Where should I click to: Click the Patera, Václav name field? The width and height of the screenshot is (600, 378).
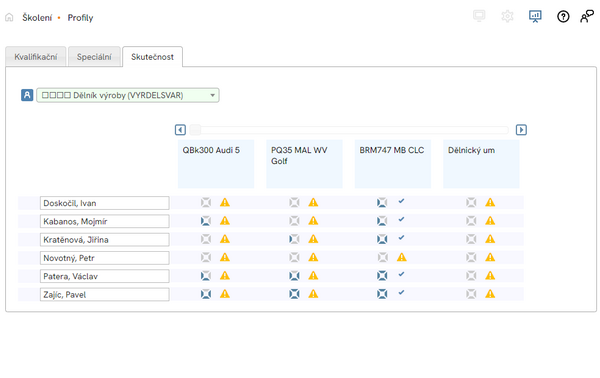pyautogui.click(x=104, y=277)
